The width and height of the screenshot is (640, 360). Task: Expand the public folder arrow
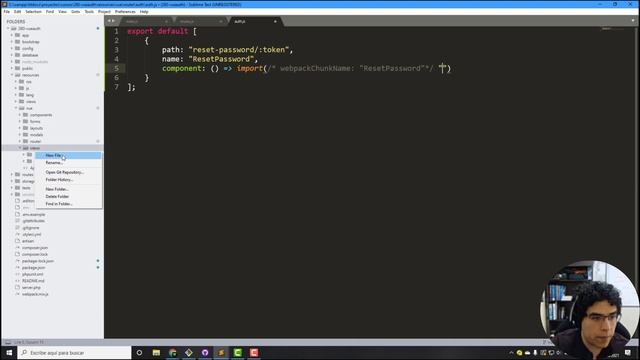click(x=12, y=68)
